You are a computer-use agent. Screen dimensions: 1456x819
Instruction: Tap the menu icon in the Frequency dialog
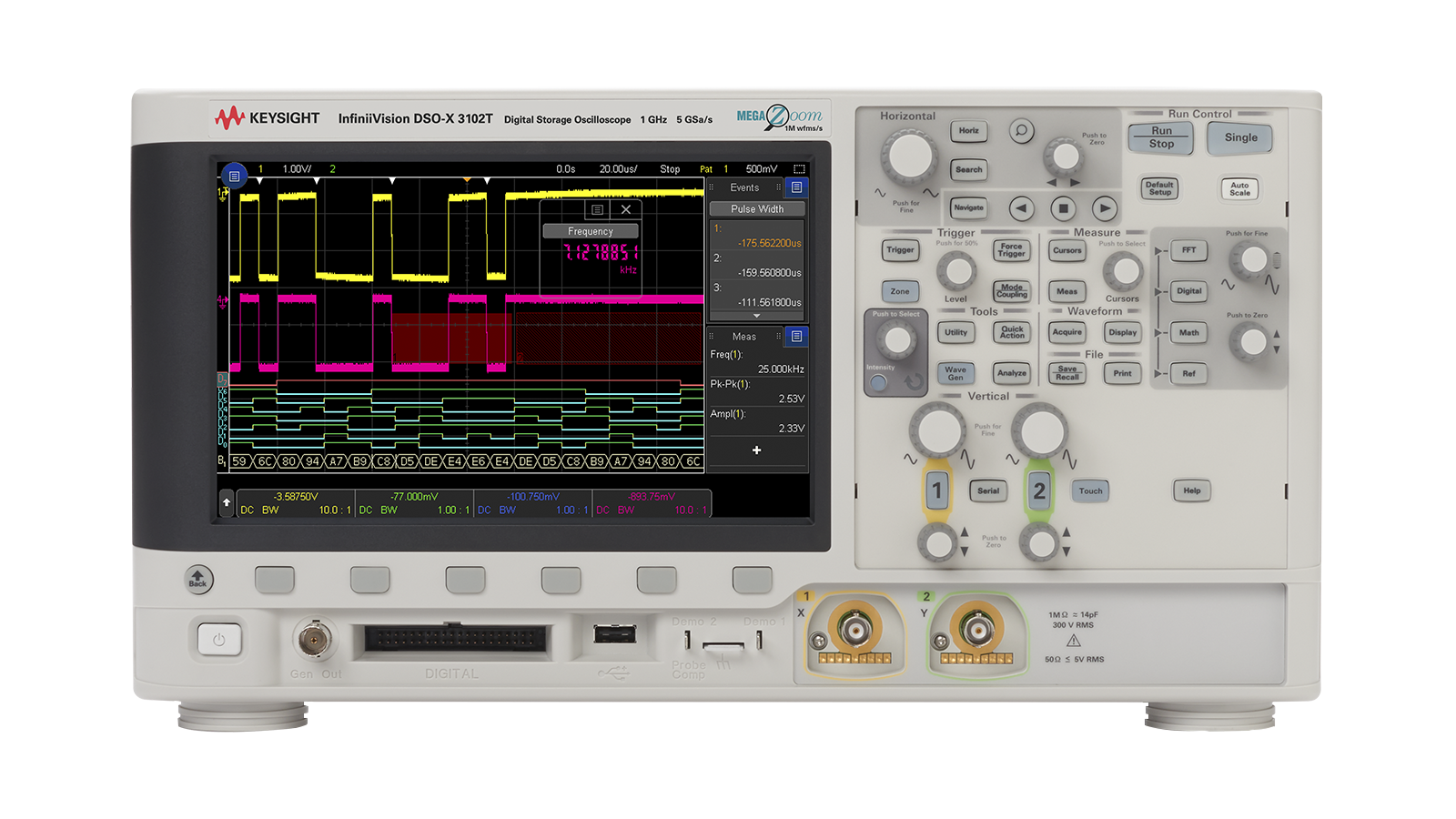coord(597,209)
